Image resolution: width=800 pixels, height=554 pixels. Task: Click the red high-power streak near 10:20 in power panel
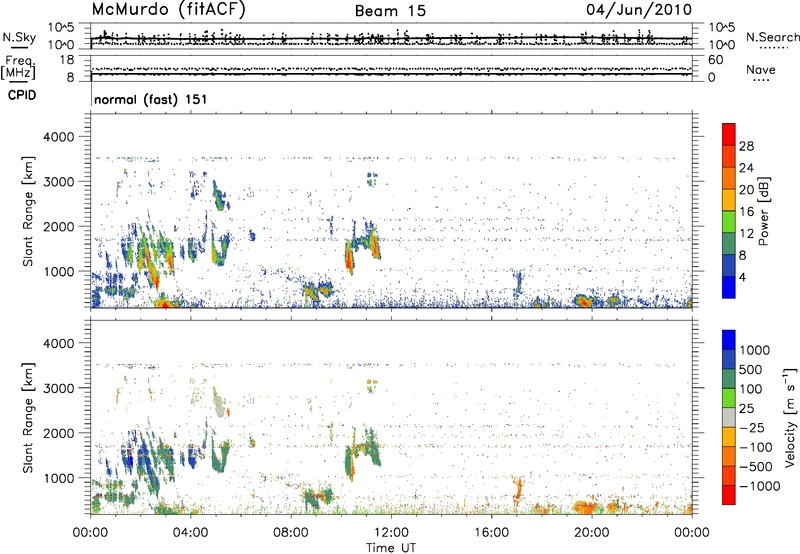point(349,256)
